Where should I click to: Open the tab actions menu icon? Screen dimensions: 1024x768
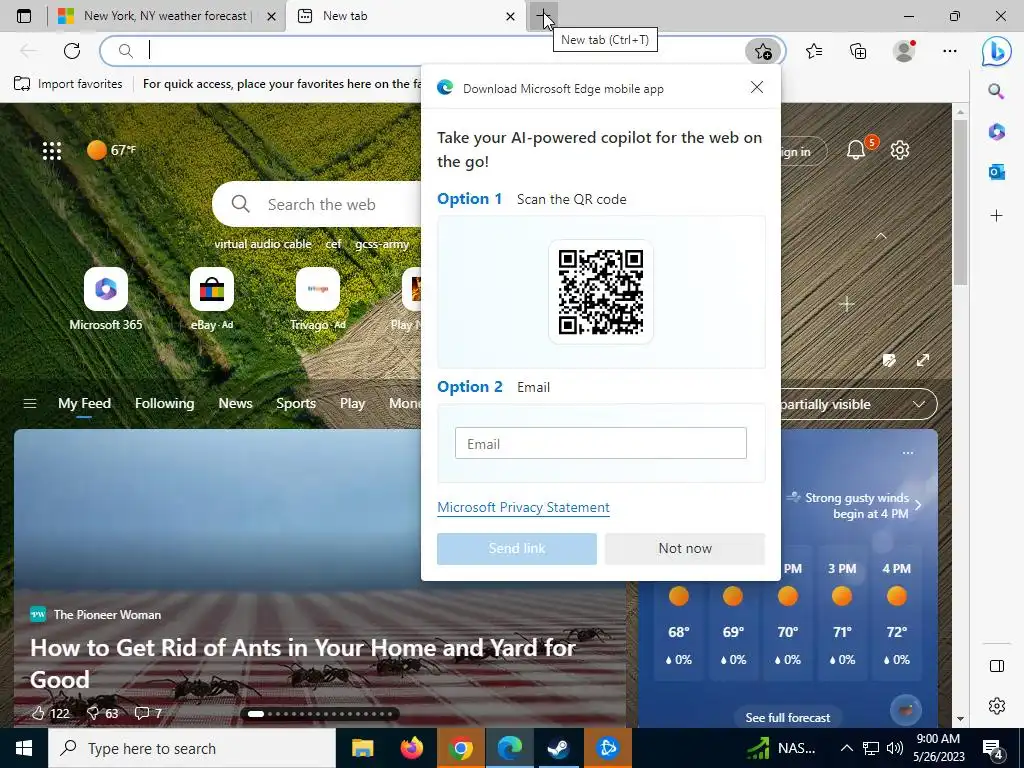tap(24, 16)
